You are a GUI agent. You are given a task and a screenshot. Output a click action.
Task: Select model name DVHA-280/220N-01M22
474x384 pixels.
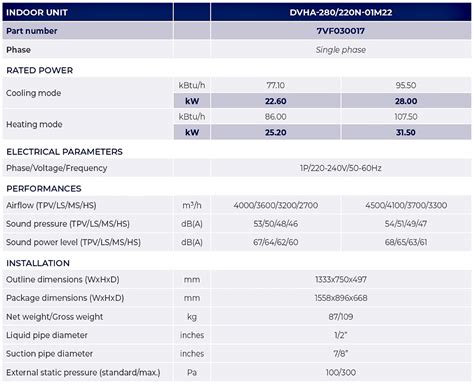coord(341,13)
